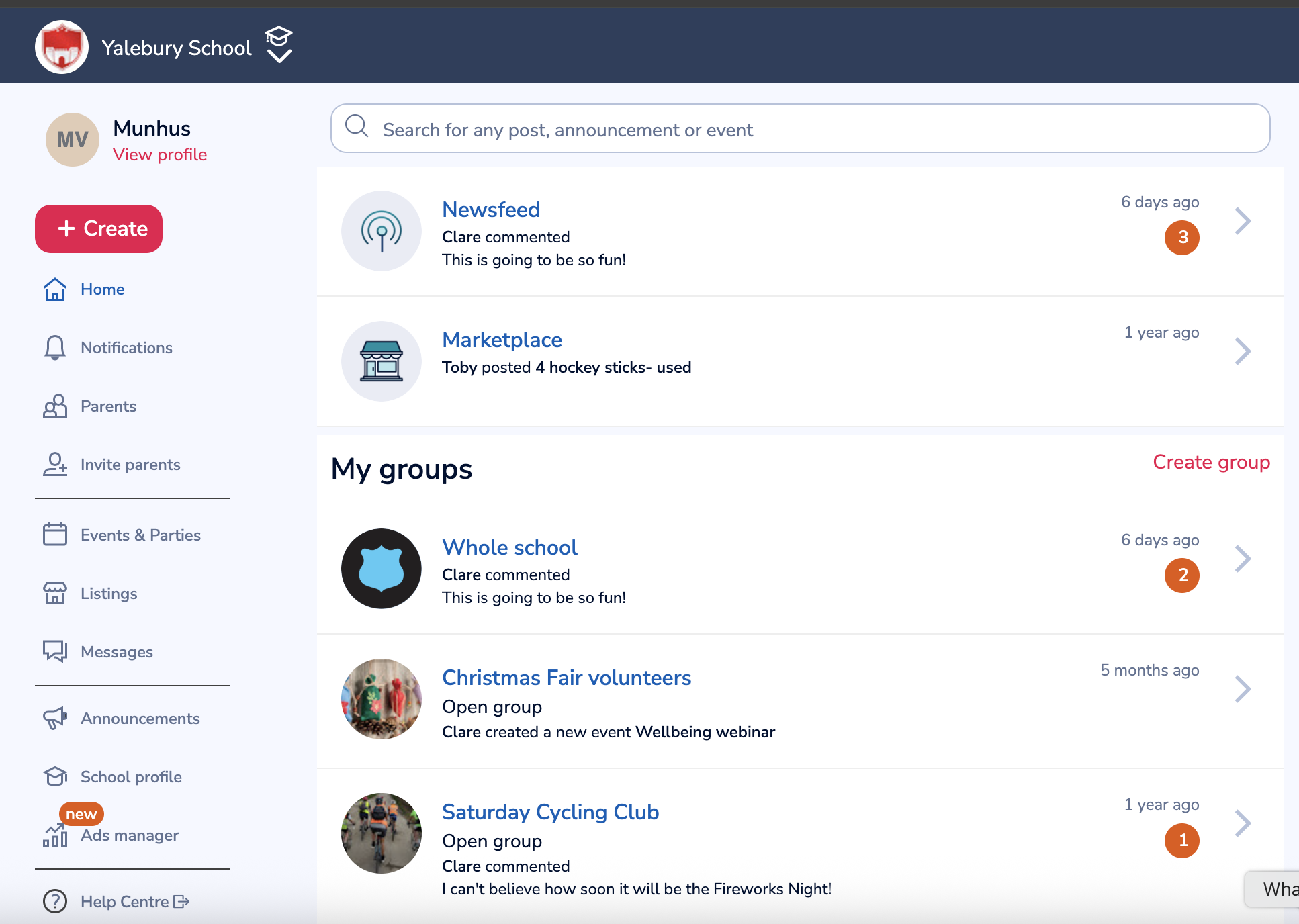Click the Invite parents add-person icon
The image size is (1299, 924).
tap(55, 465)
